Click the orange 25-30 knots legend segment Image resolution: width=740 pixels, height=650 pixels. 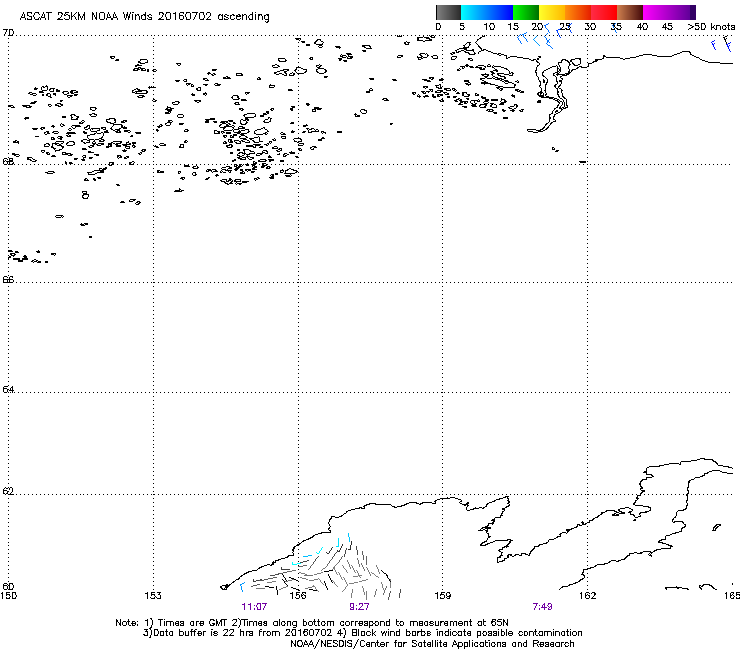click(x=578, y=12)
